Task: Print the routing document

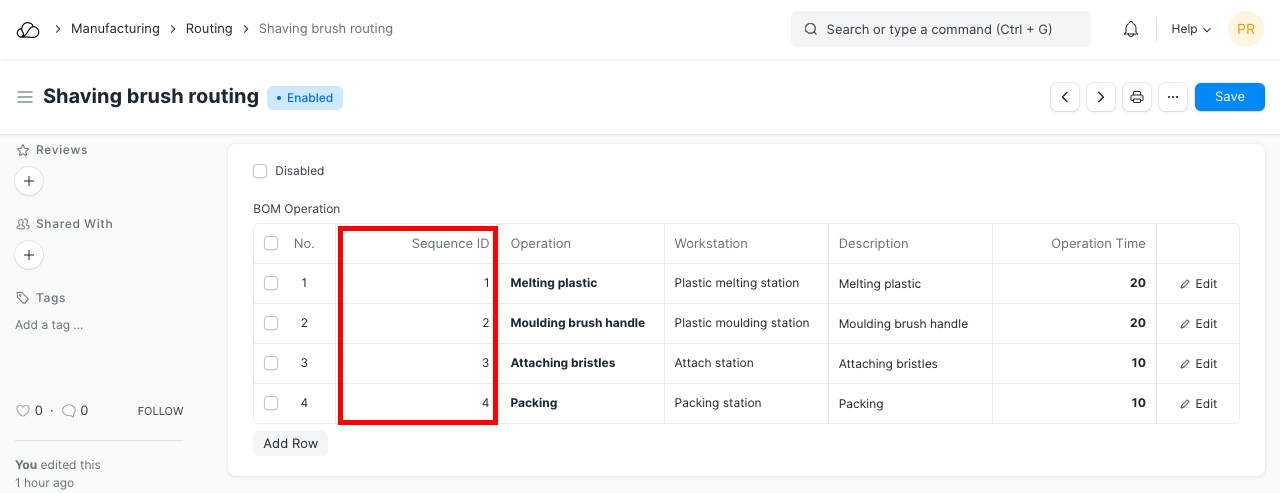Action: coord(1137,97)
